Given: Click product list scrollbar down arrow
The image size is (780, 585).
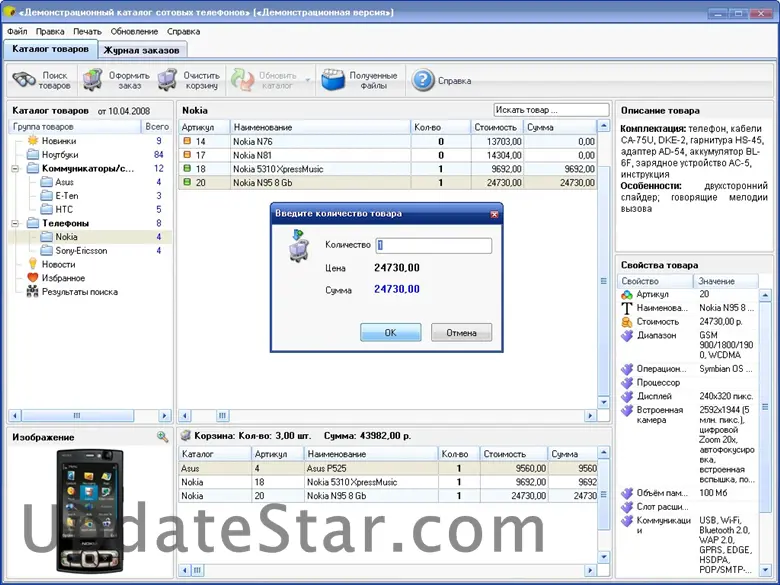Looking at the screenshot, I should coord(603,402).
